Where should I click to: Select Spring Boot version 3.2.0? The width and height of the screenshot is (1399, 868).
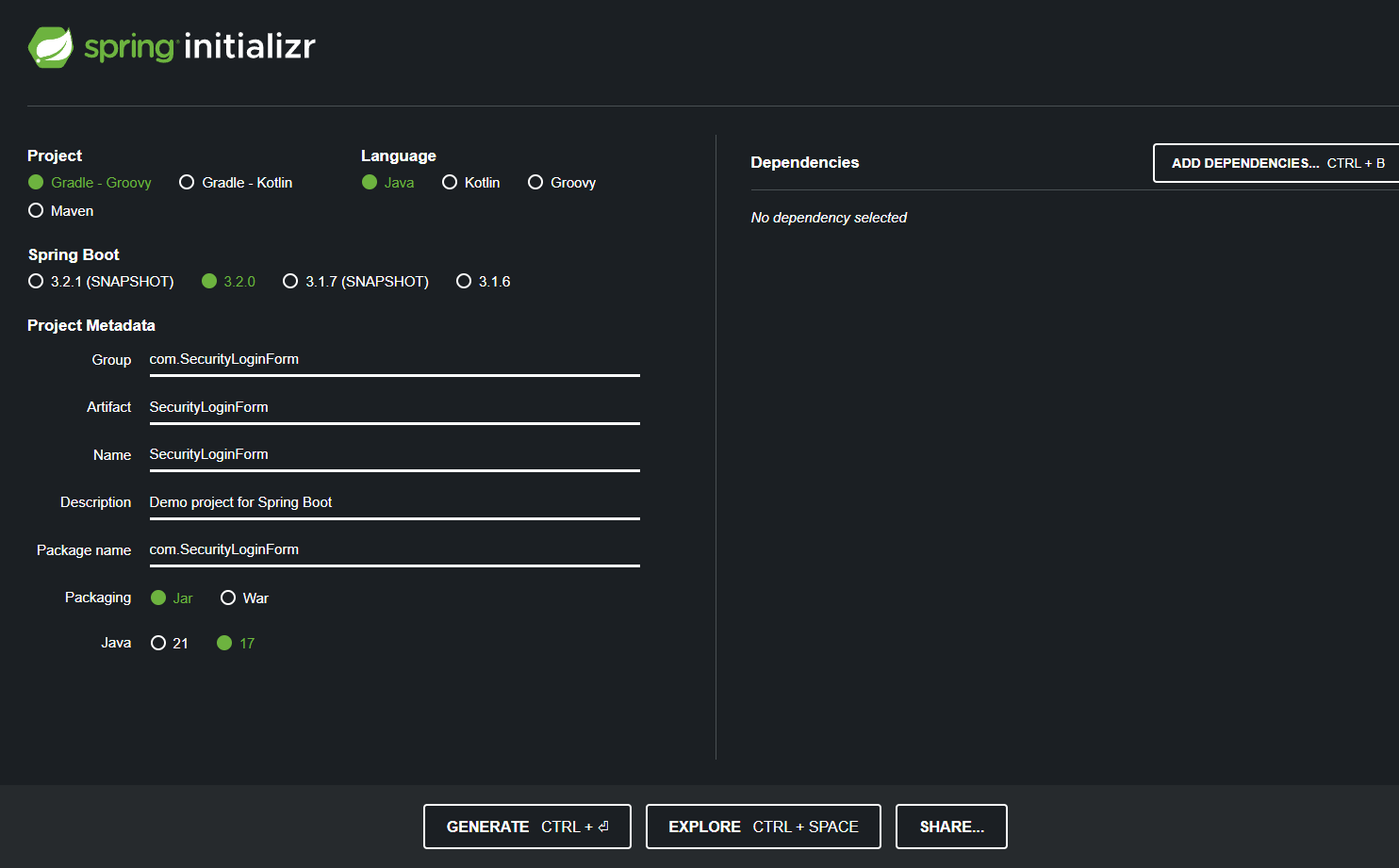[x=228, y=281]
